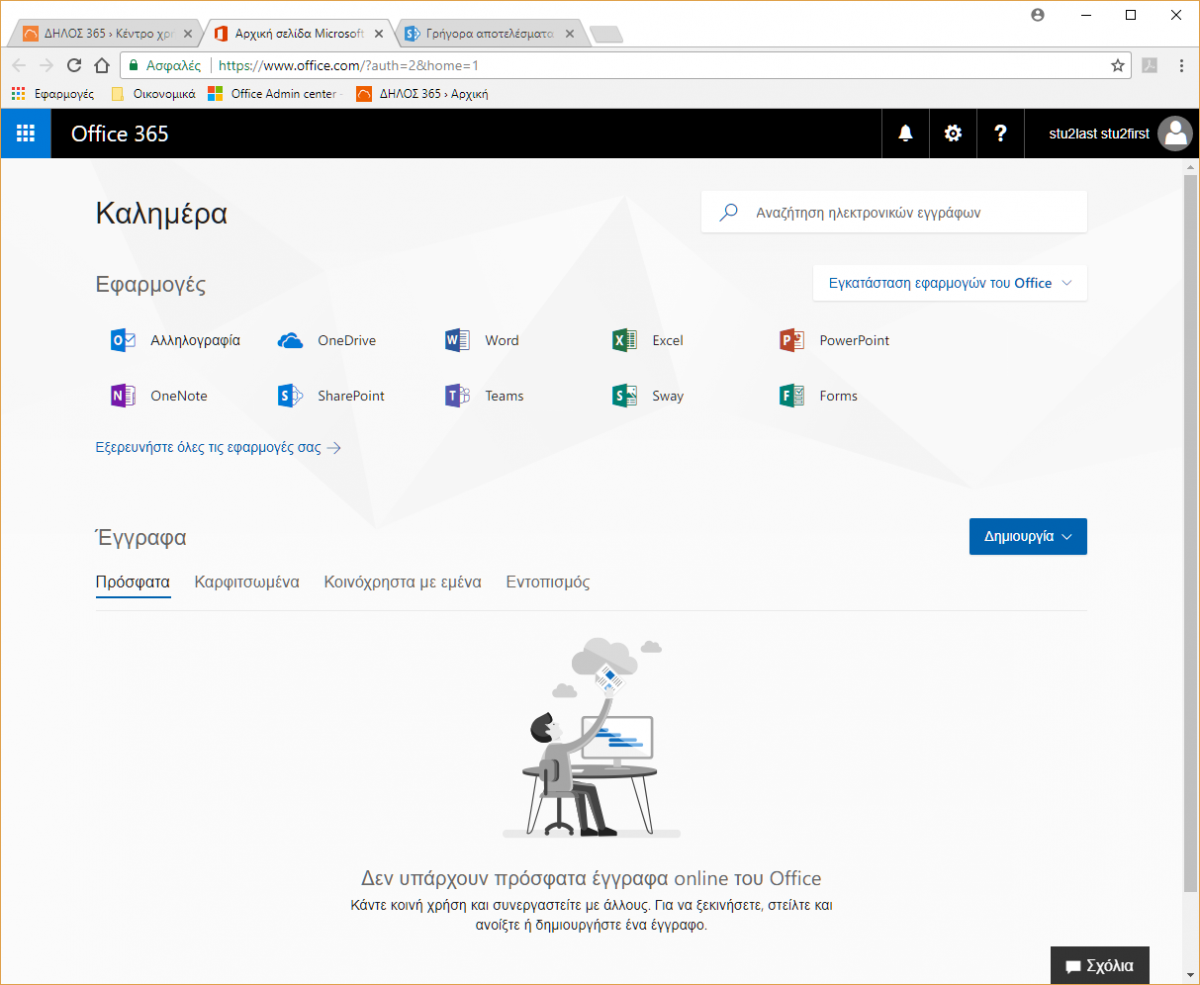Screen dimensions: 1200x985
Task: Open the help question mark
Action: point(1000,133)
